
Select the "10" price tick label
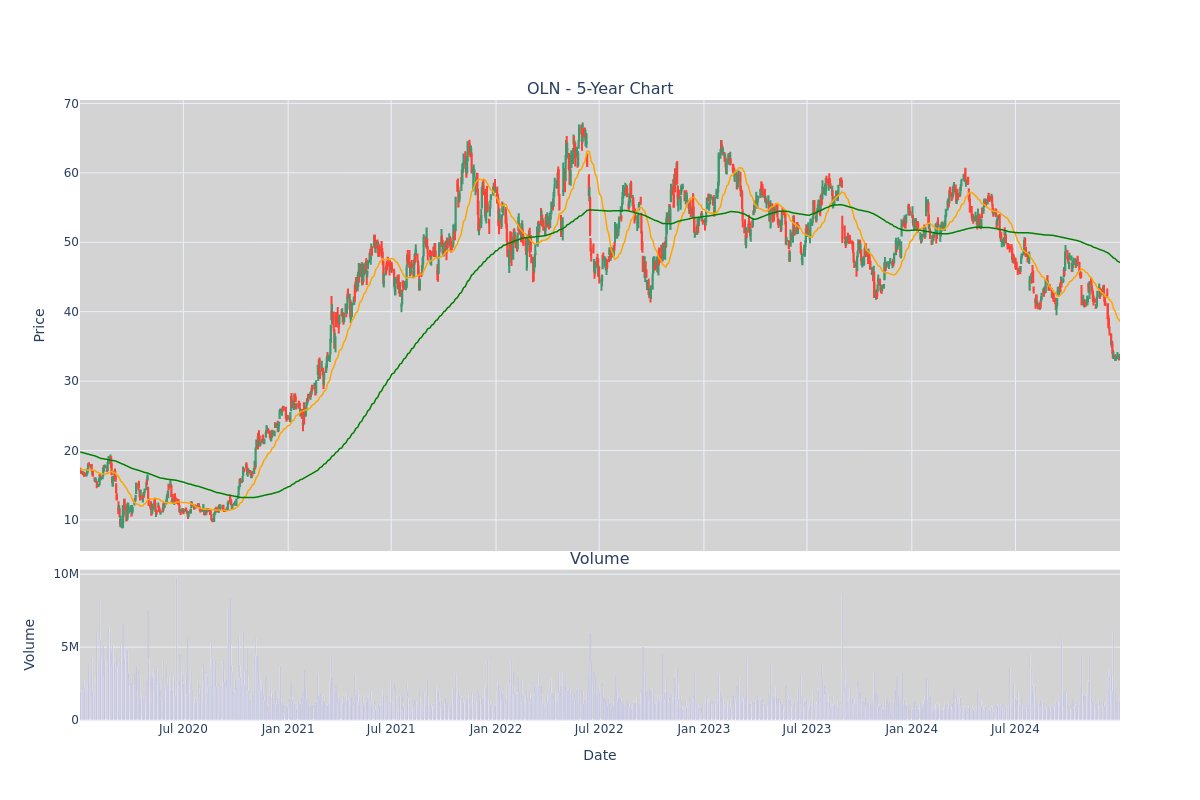pyautogui.click(x=71, y=520)
